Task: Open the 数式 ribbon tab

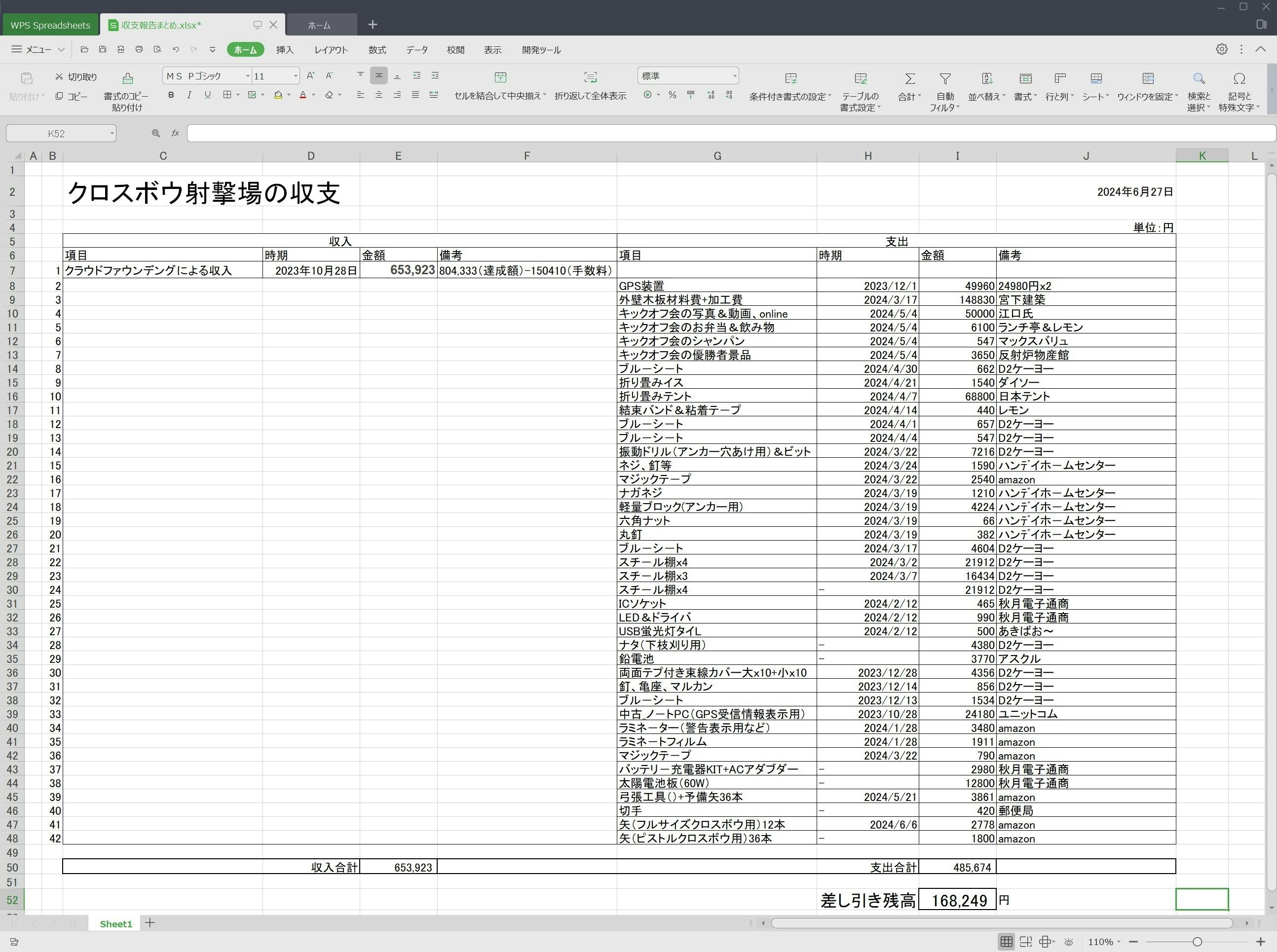Action: pos(377,50)
